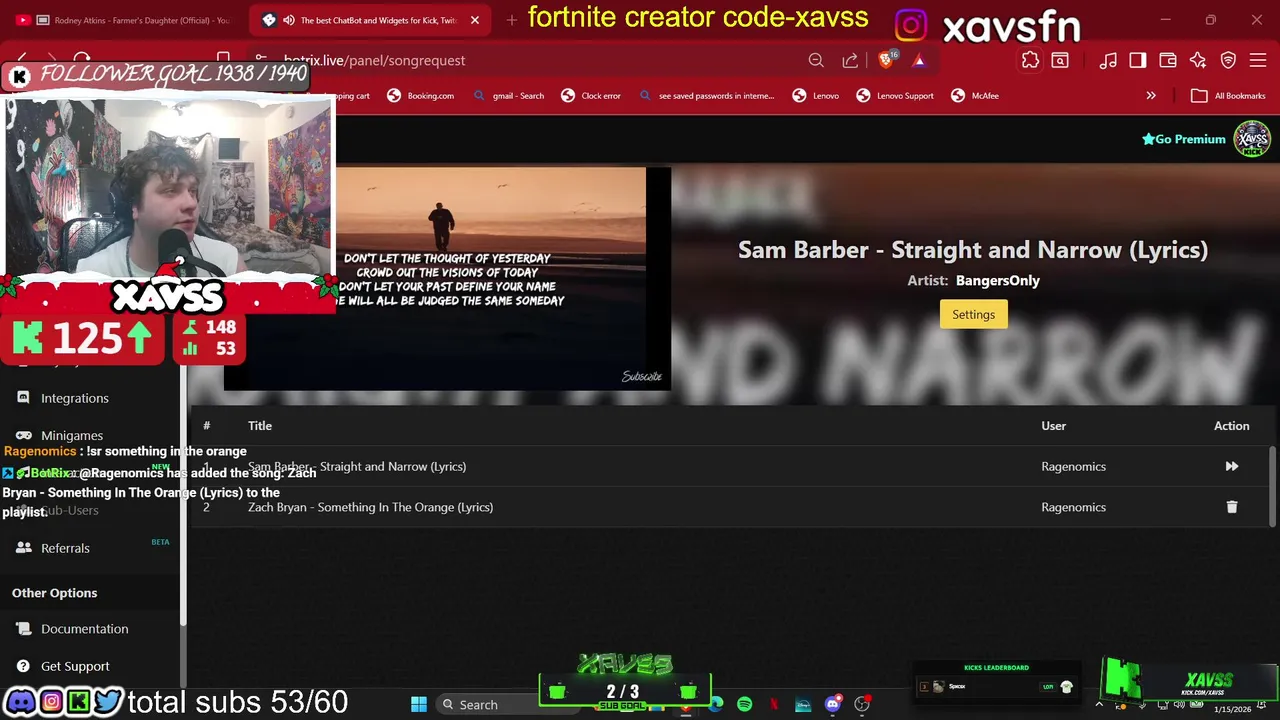The width and height of the screenshot is (1280, 720).
Task: Open Leo AI sparkle icon
Action: pos(1198,60)
